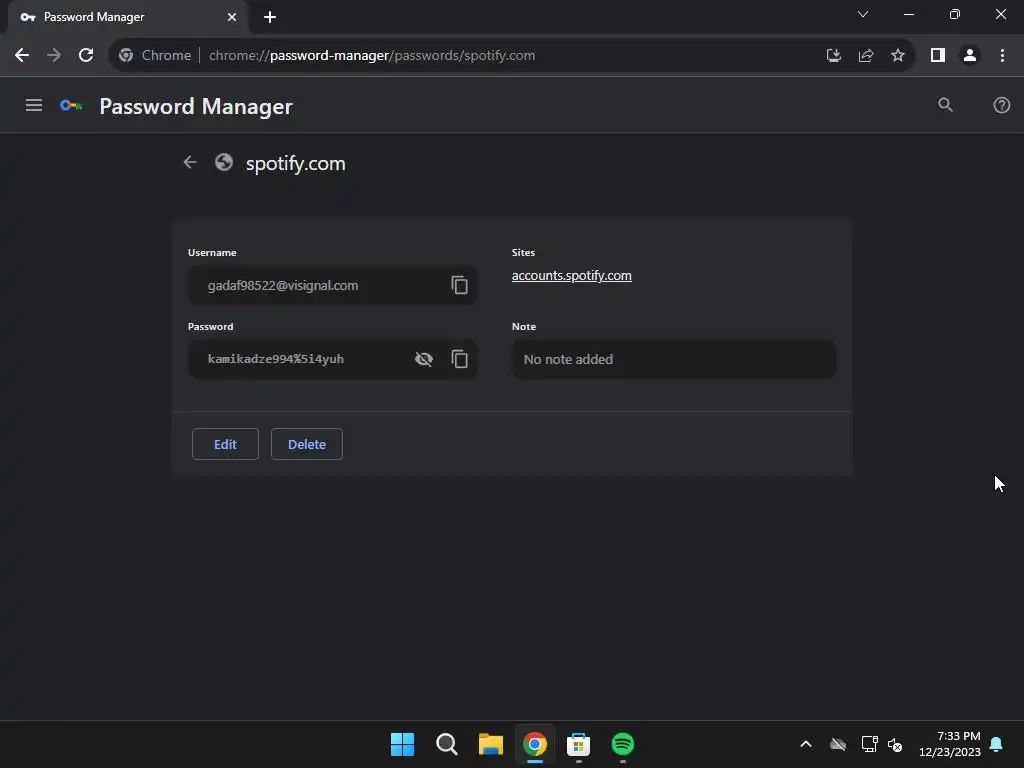Click the username field gadaf98522@visignal.com
Viewport: 1024px width, 768px height.
[x=332, y=285]
